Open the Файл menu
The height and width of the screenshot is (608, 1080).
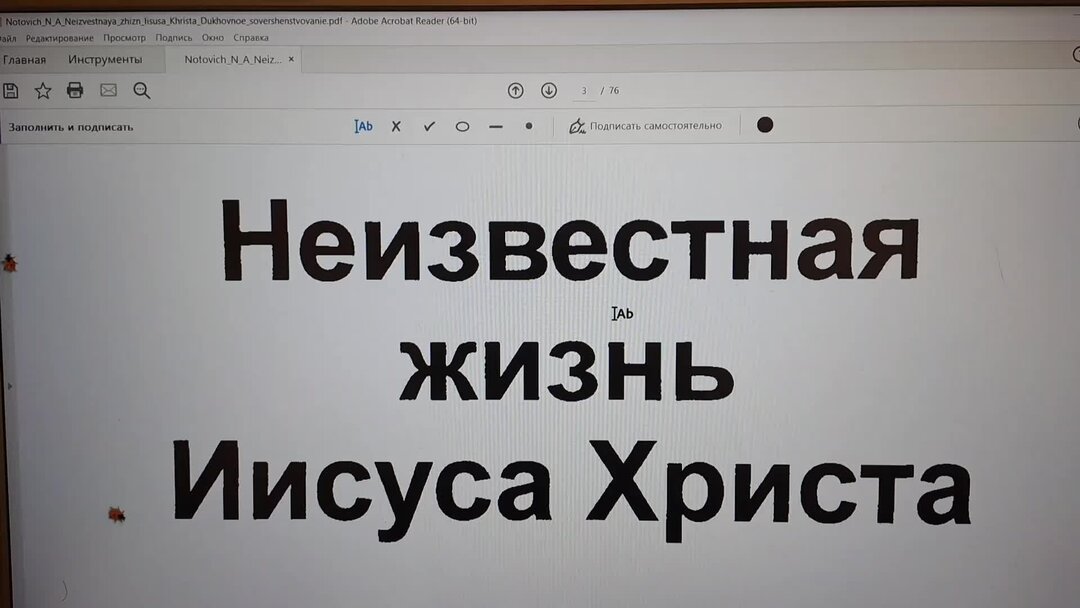(8, 36)
